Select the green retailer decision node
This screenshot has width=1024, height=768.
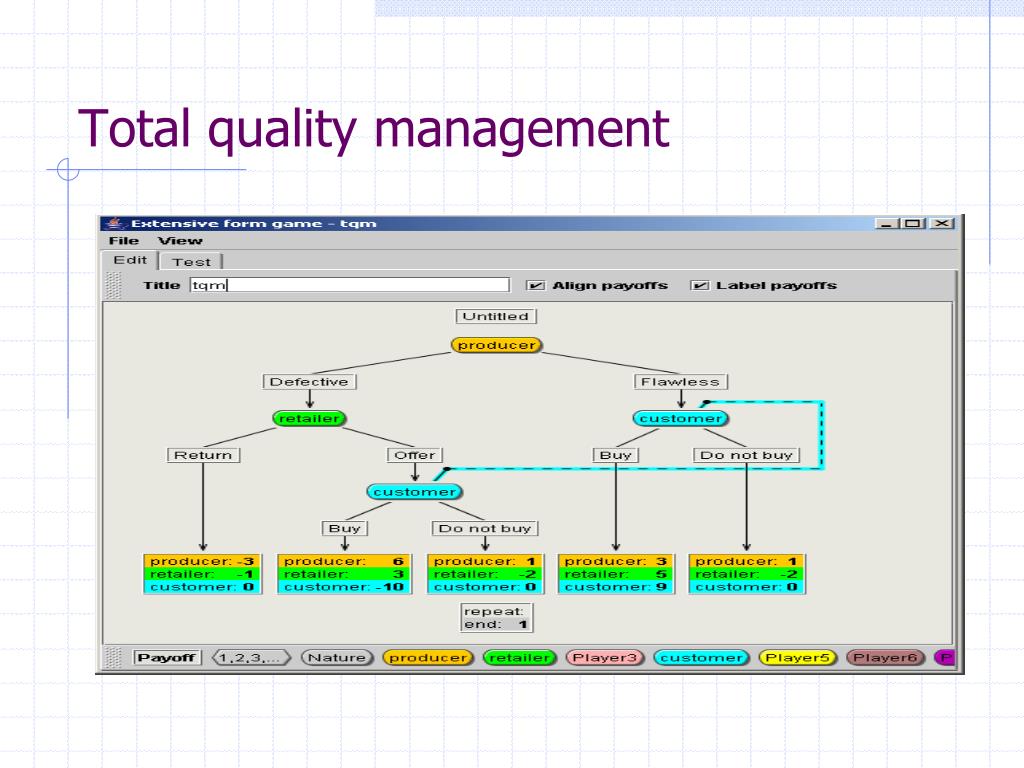click(309, 419)
